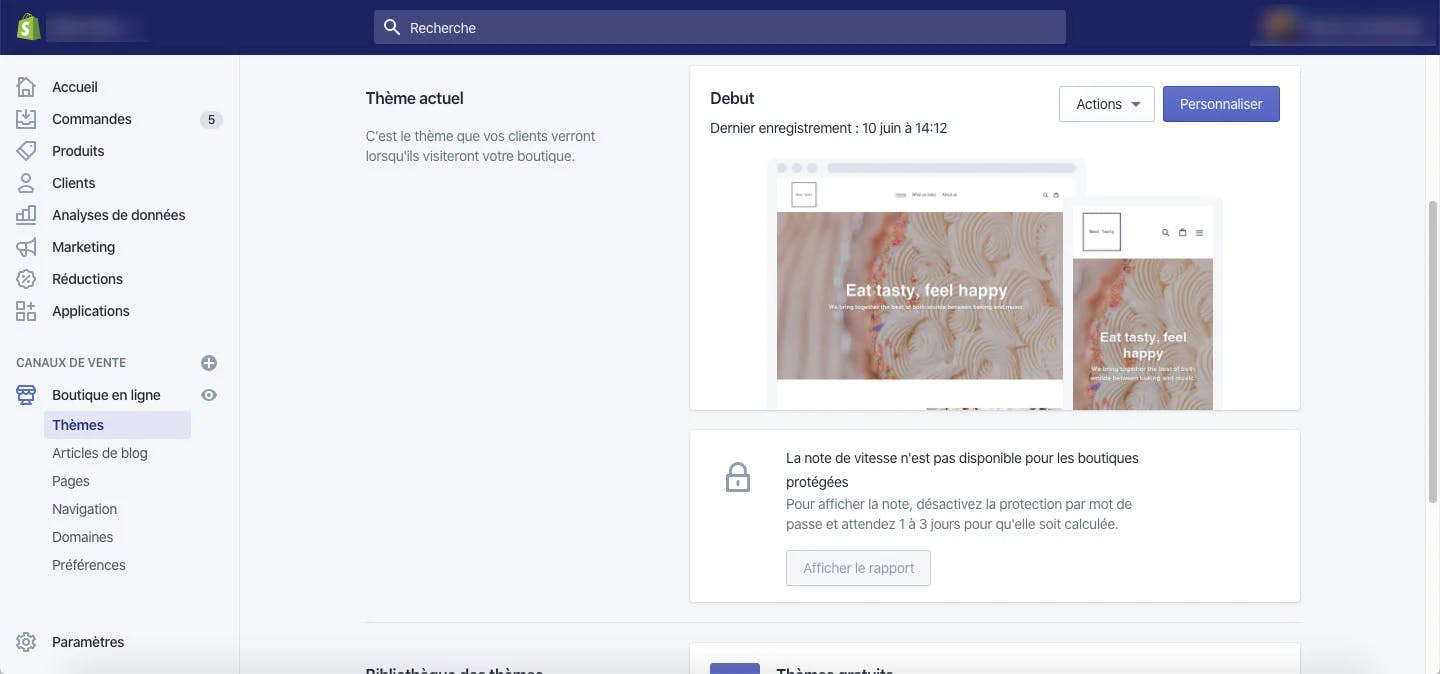Viewport: 1440px width, 674px height.
Task: View online store via eye icon
Action: tap(209, 395)
